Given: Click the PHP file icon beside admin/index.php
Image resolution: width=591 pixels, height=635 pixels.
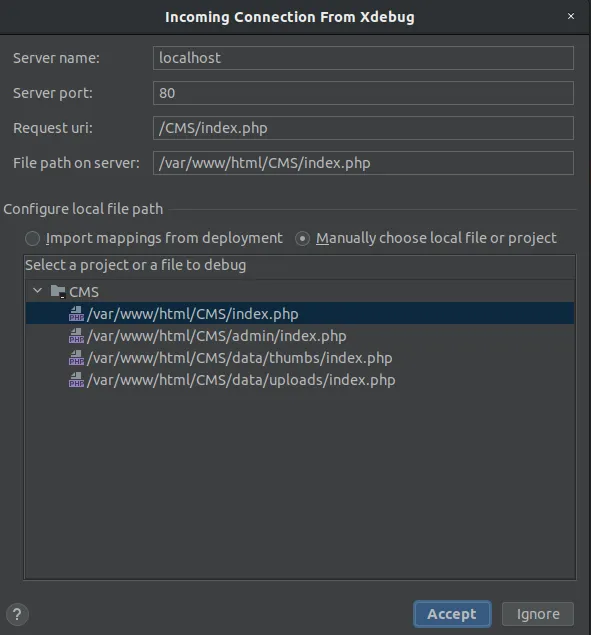Looking at the screenshot, I should [x=76, y=336].
